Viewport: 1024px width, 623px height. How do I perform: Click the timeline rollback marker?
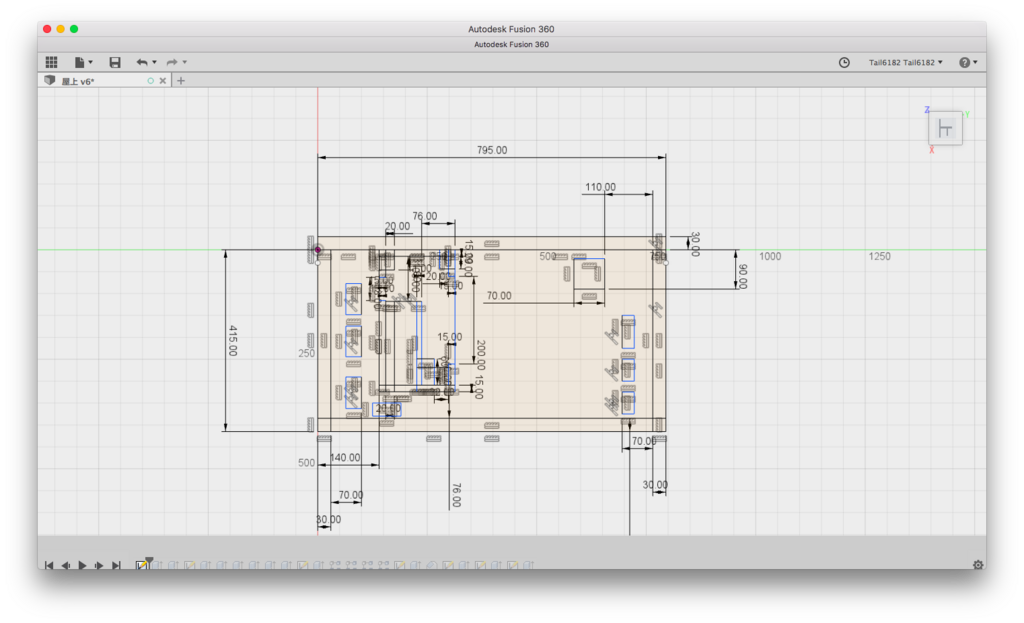point(150,560)
